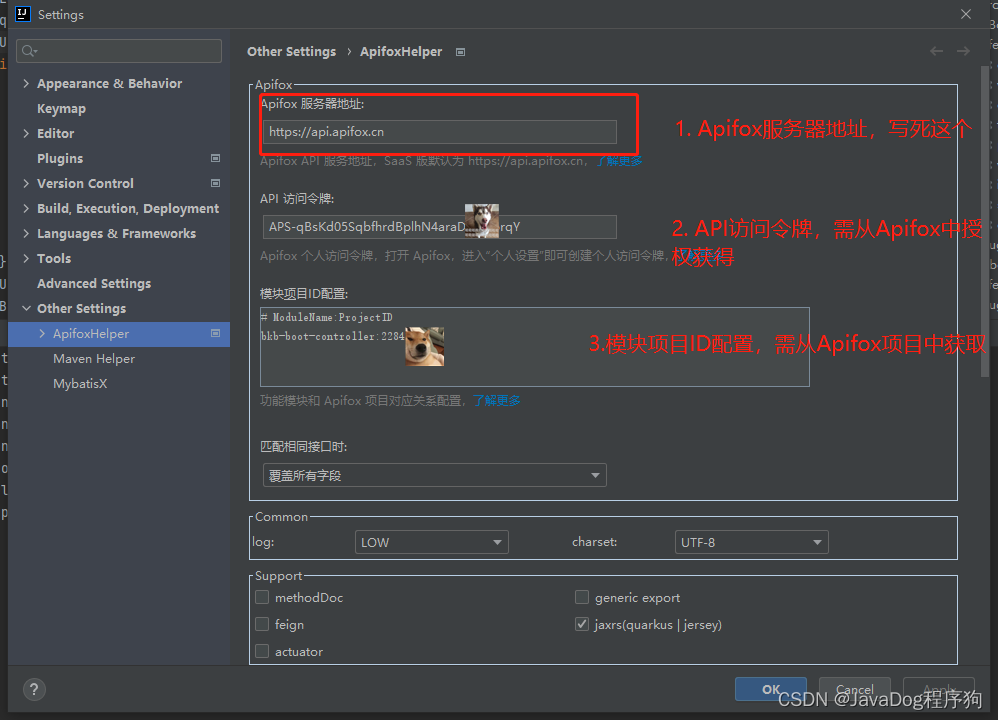Click the Cancel button
Image resolution: width=998 pixels, height=720 pixels.
[x=854, y=689]
